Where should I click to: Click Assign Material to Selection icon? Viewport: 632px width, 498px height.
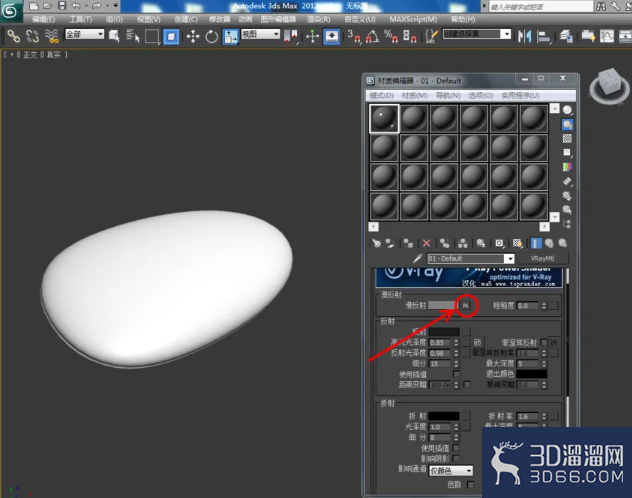pyautogui.click(x=408, y=243)
